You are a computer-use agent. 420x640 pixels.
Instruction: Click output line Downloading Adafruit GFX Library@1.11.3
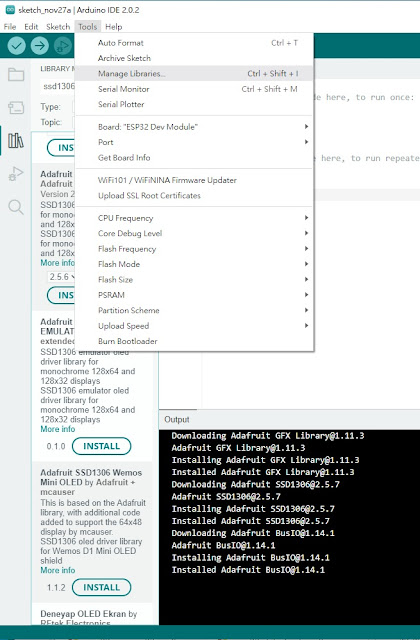click(268, 436)
